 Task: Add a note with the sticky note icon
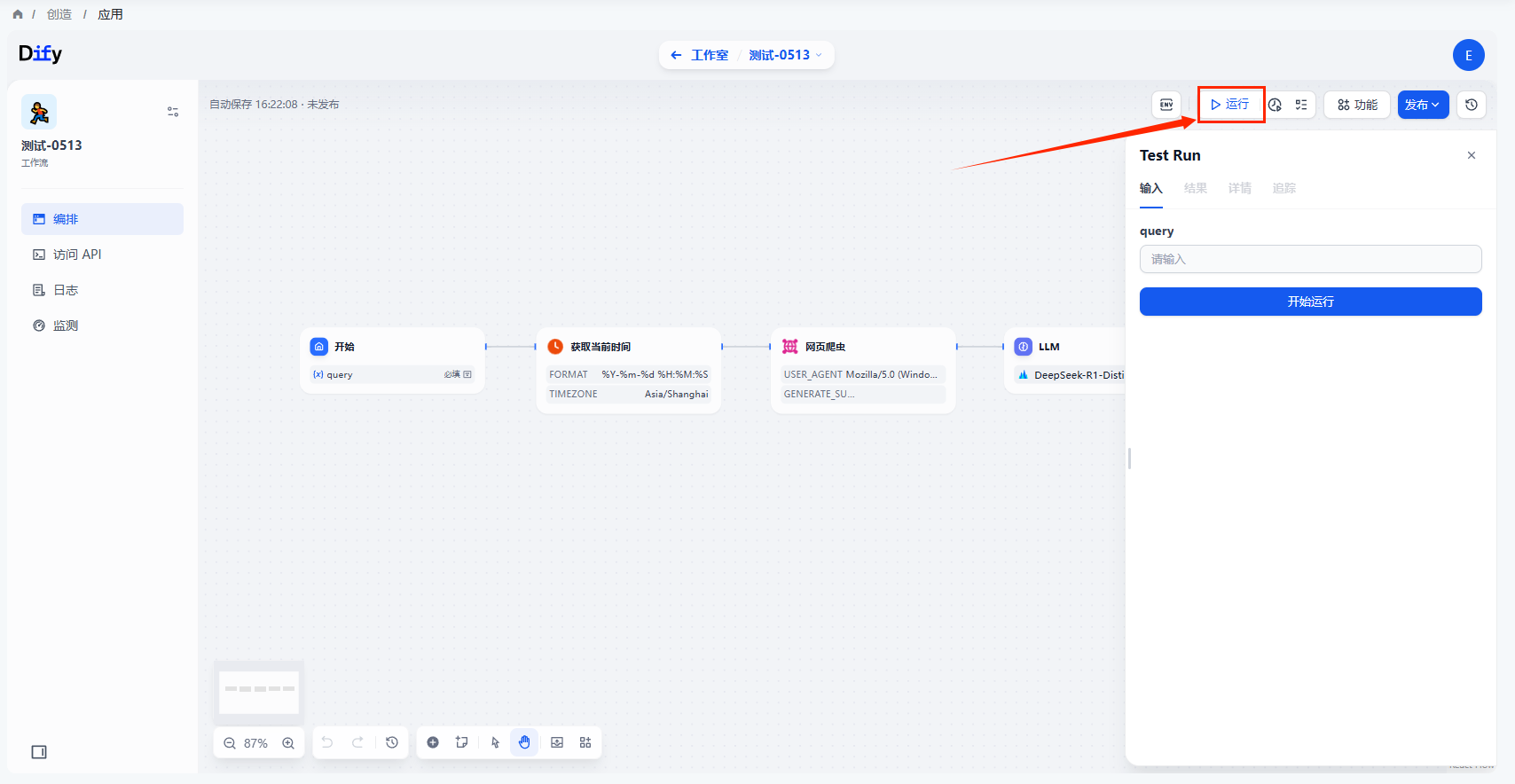(x=462, y=742)
